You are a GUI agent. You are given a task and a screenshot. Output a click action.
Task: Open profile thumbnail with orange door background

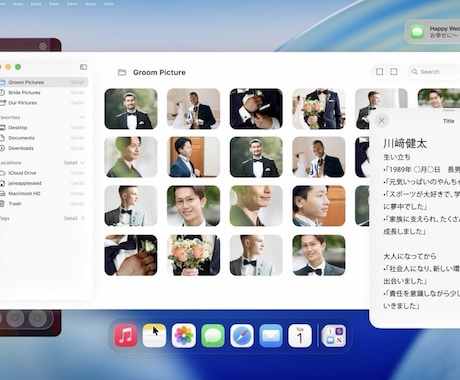[319, 206]
